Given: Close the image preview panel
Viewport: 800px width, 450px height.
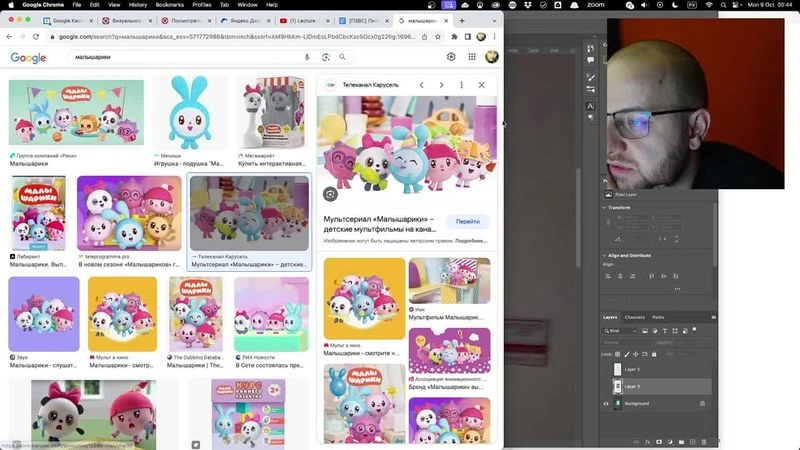Looking at the screenshot, I should point(481,85).
